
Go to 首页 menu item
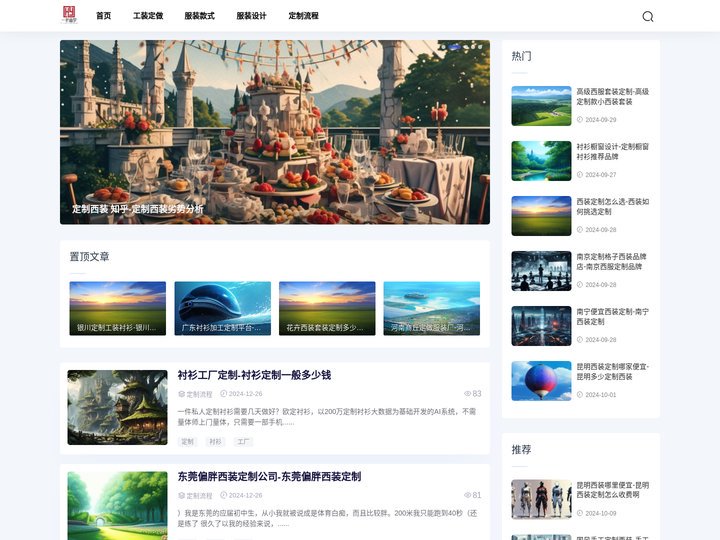coord(103,16)
